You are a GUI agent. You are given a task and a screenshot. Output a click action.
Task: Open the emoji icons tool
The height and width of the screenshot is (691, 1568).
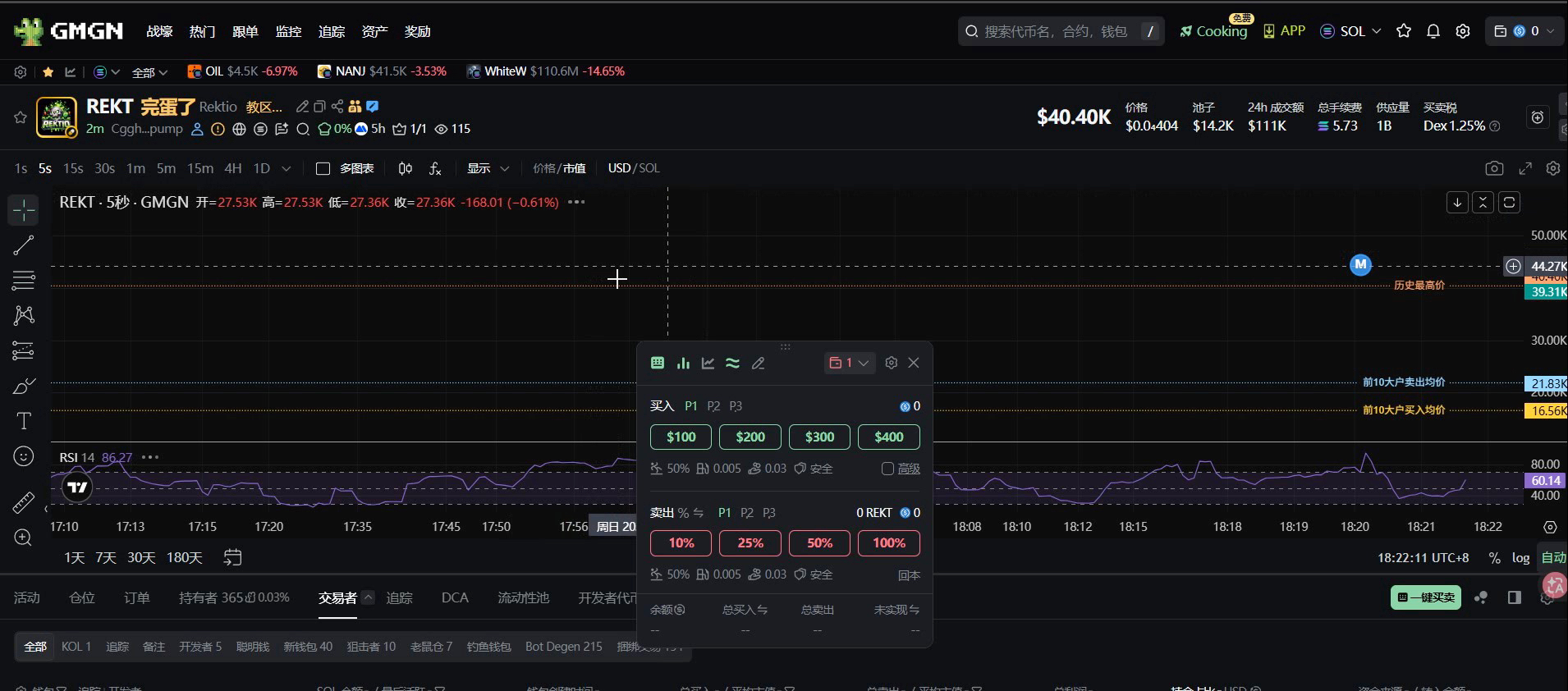point(24,456)
